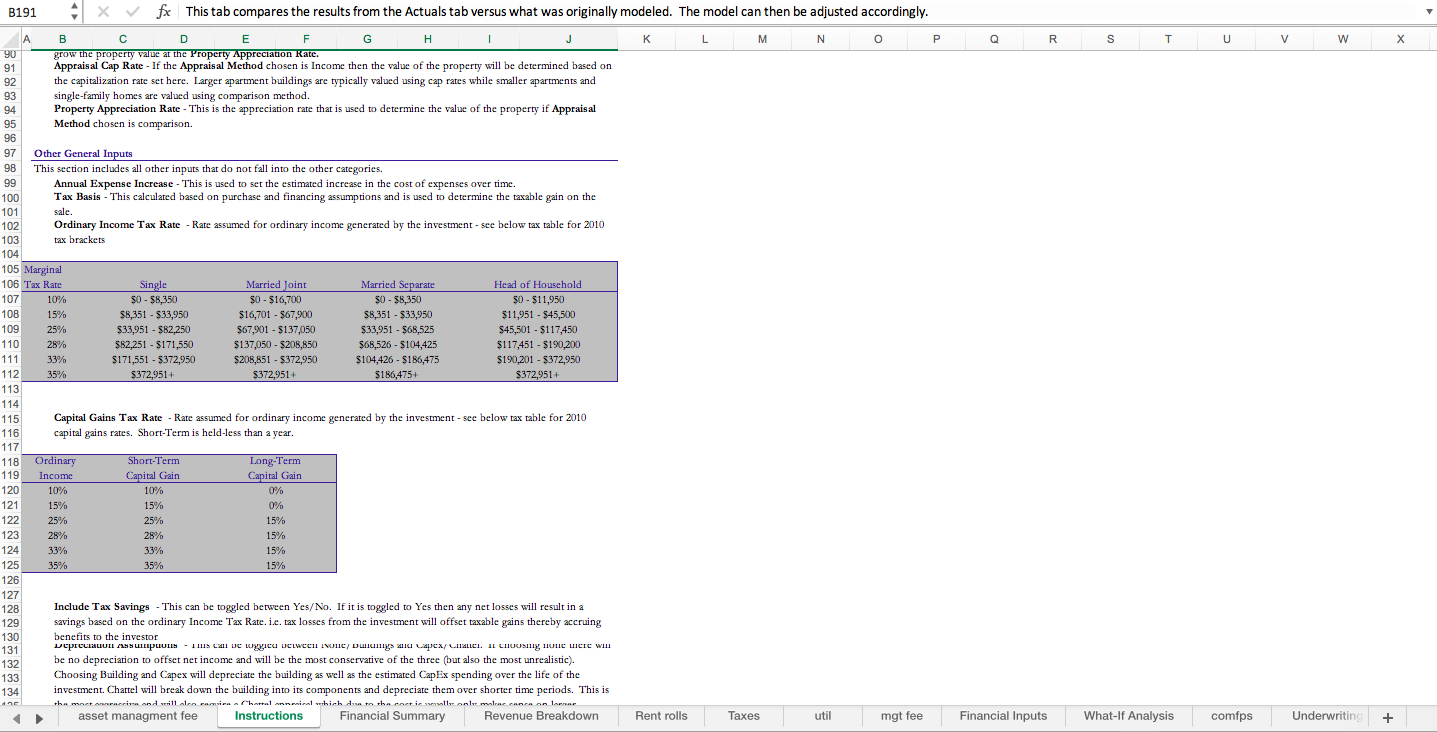This screenshot has width=1437, height=732.
Task: Click the right sheet navigation arrow
Action: point(38,716)
